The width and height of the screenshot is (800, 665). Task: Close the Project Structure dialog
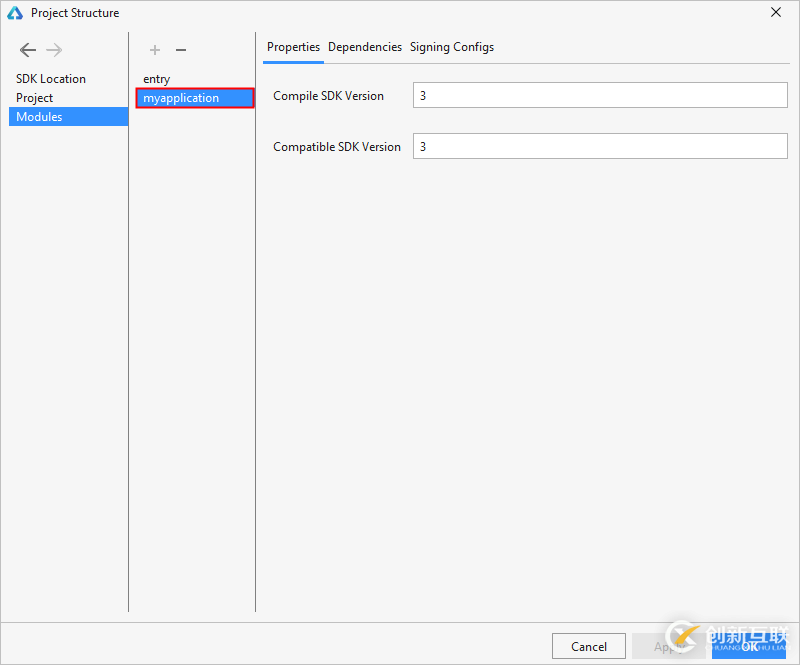[776, 12]
